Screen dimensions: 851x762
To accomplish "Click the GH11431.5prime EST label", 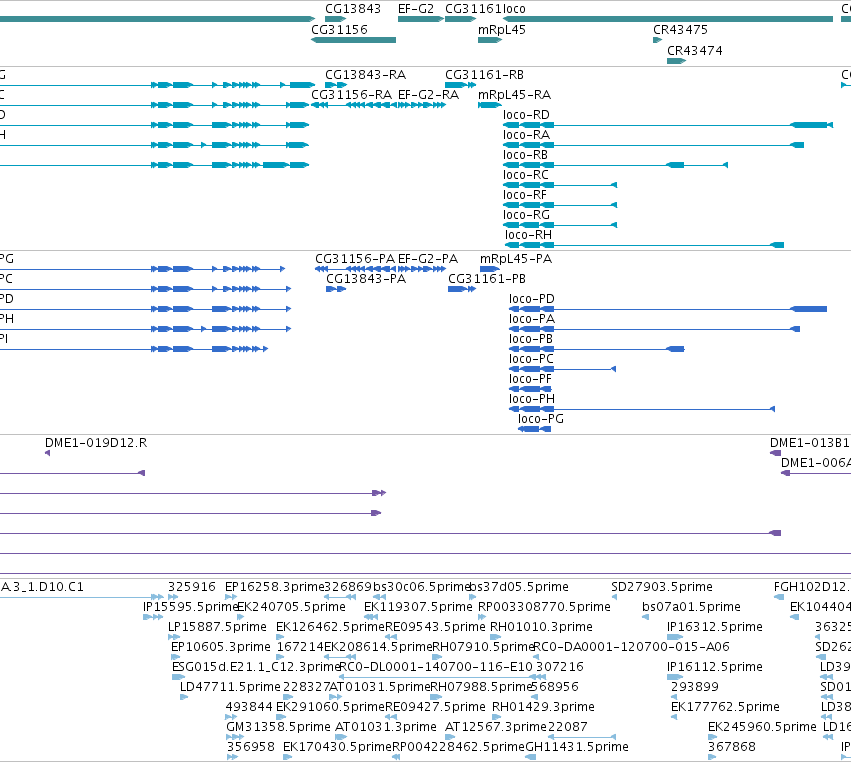I will (x=577, y=747).
